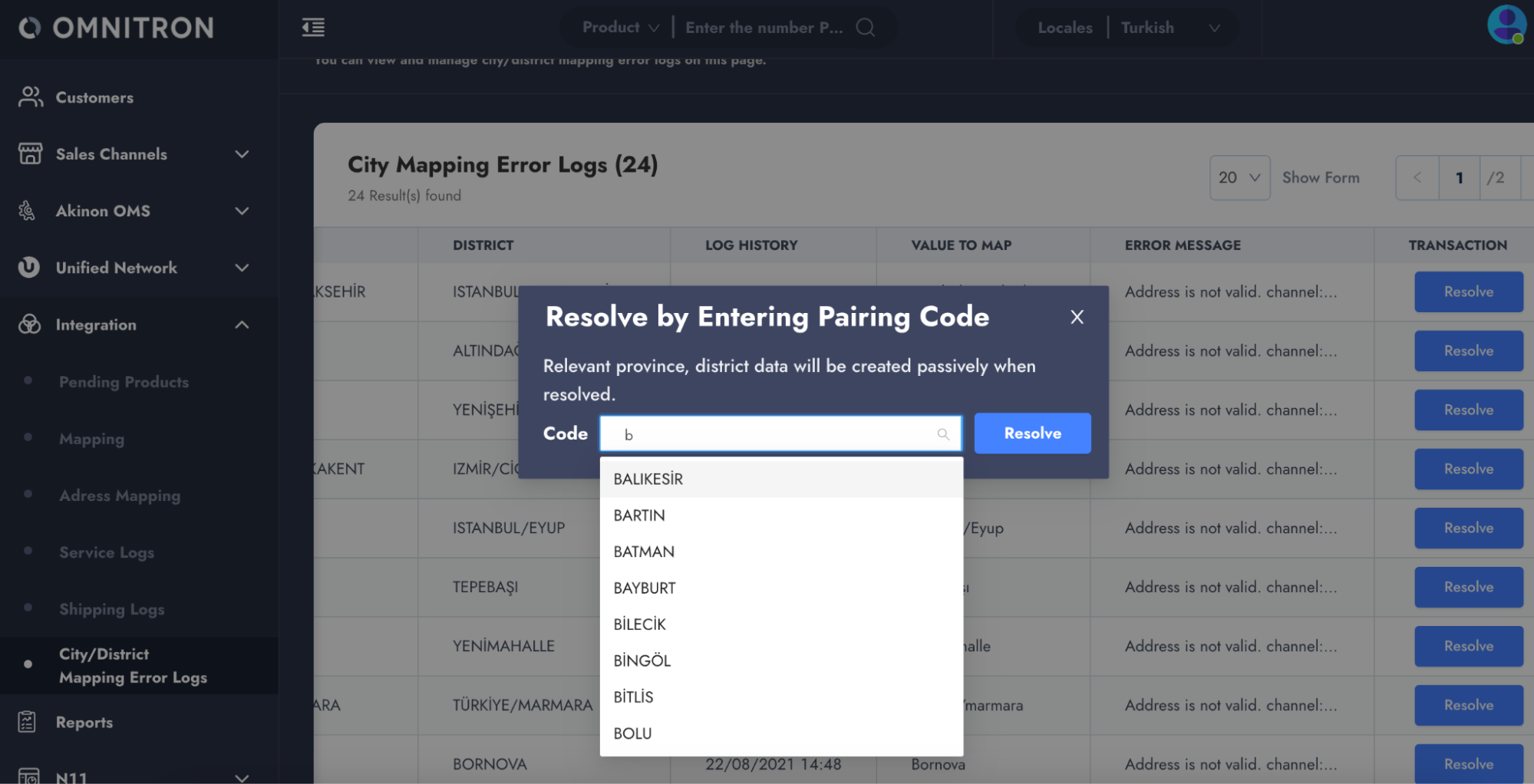Open the Product search type dropdown
This screenshot has width=1534, height=784.
(620, 28)
